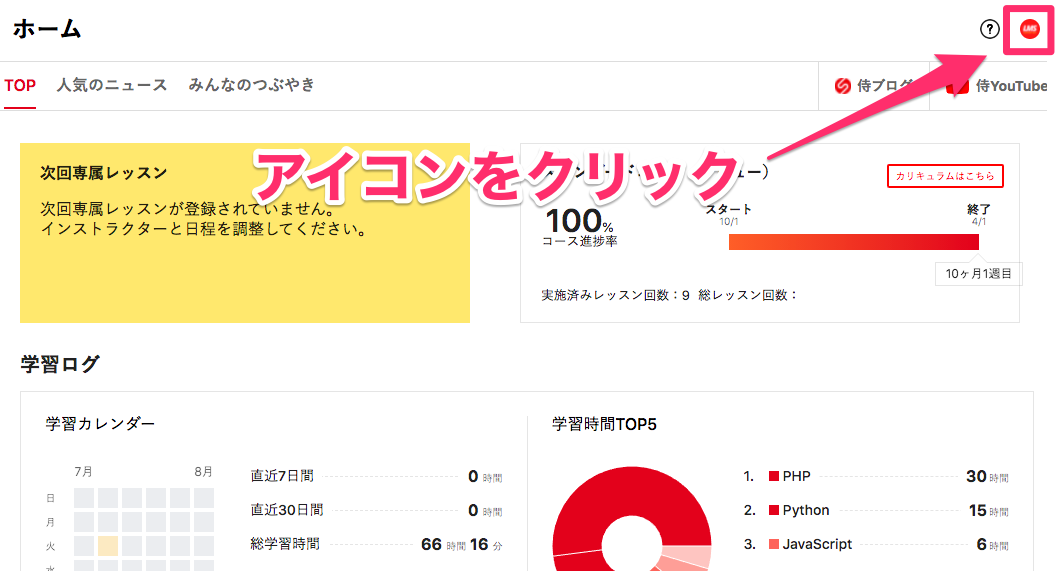Screen dimensions: 1055x571
Task: Click the 侍YouTube red icon
Action: click(x=961, y=86)
